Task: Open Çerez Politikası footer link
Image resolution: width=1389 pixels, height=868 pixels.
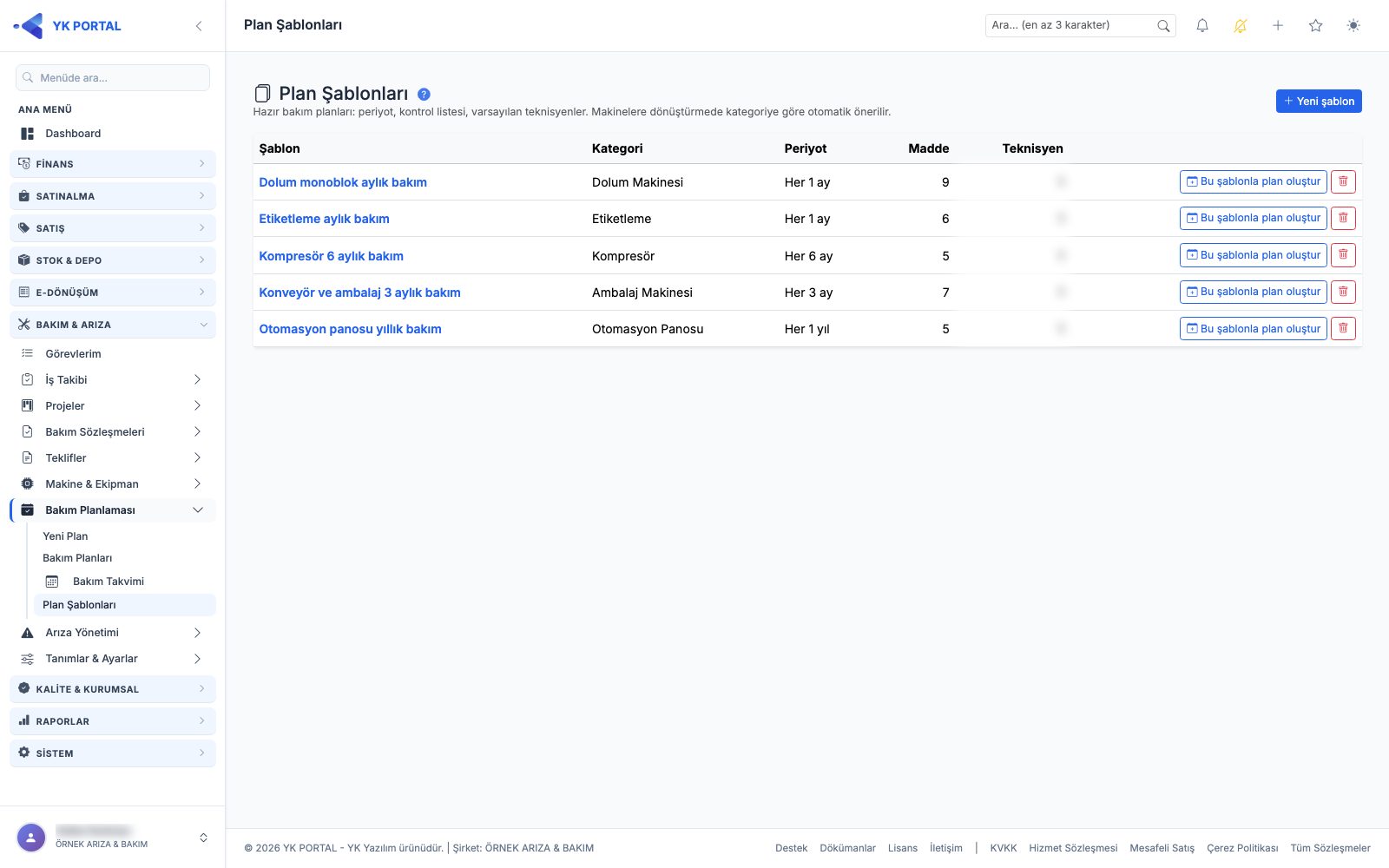Action: click(1242, 848)
